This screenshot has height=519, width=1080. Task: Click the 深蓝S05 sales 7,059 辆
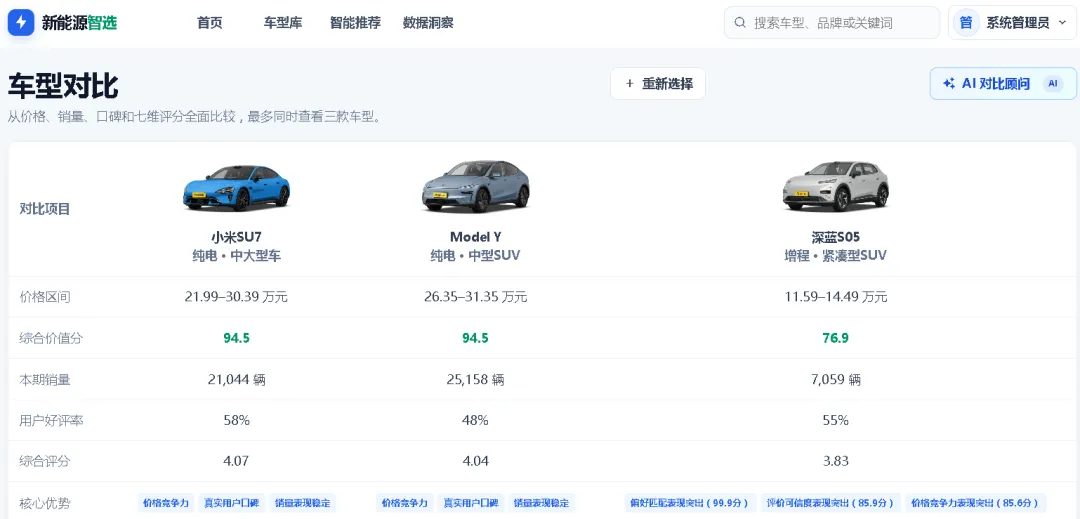coord(835,379)
